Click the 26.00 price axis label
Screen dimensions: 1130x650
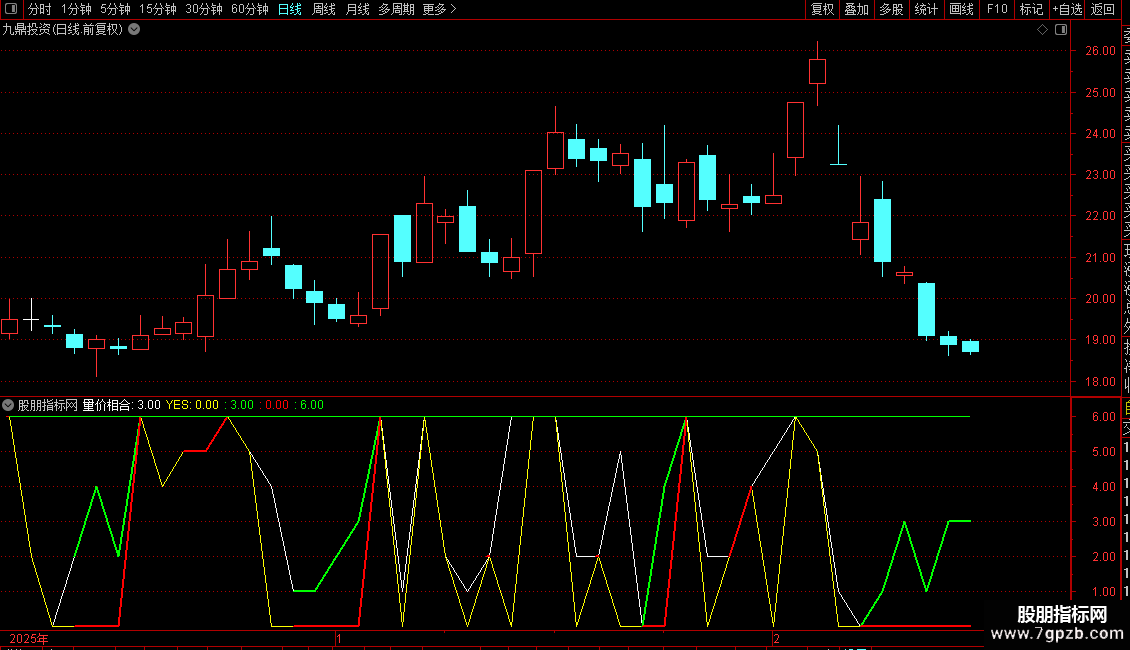click(1100, 50)
